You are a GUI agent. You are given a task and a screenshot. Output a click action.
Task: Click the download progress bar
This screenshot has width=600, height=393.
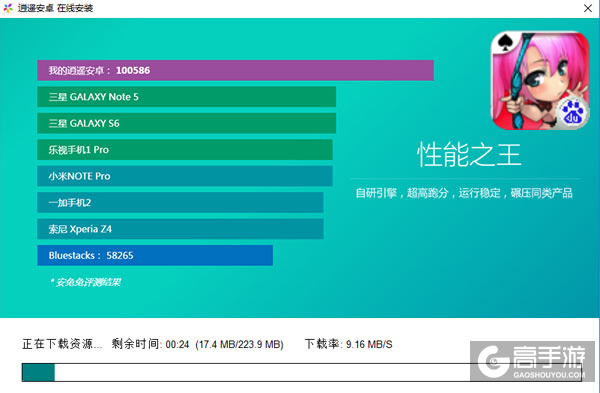[x=302, y=372]
